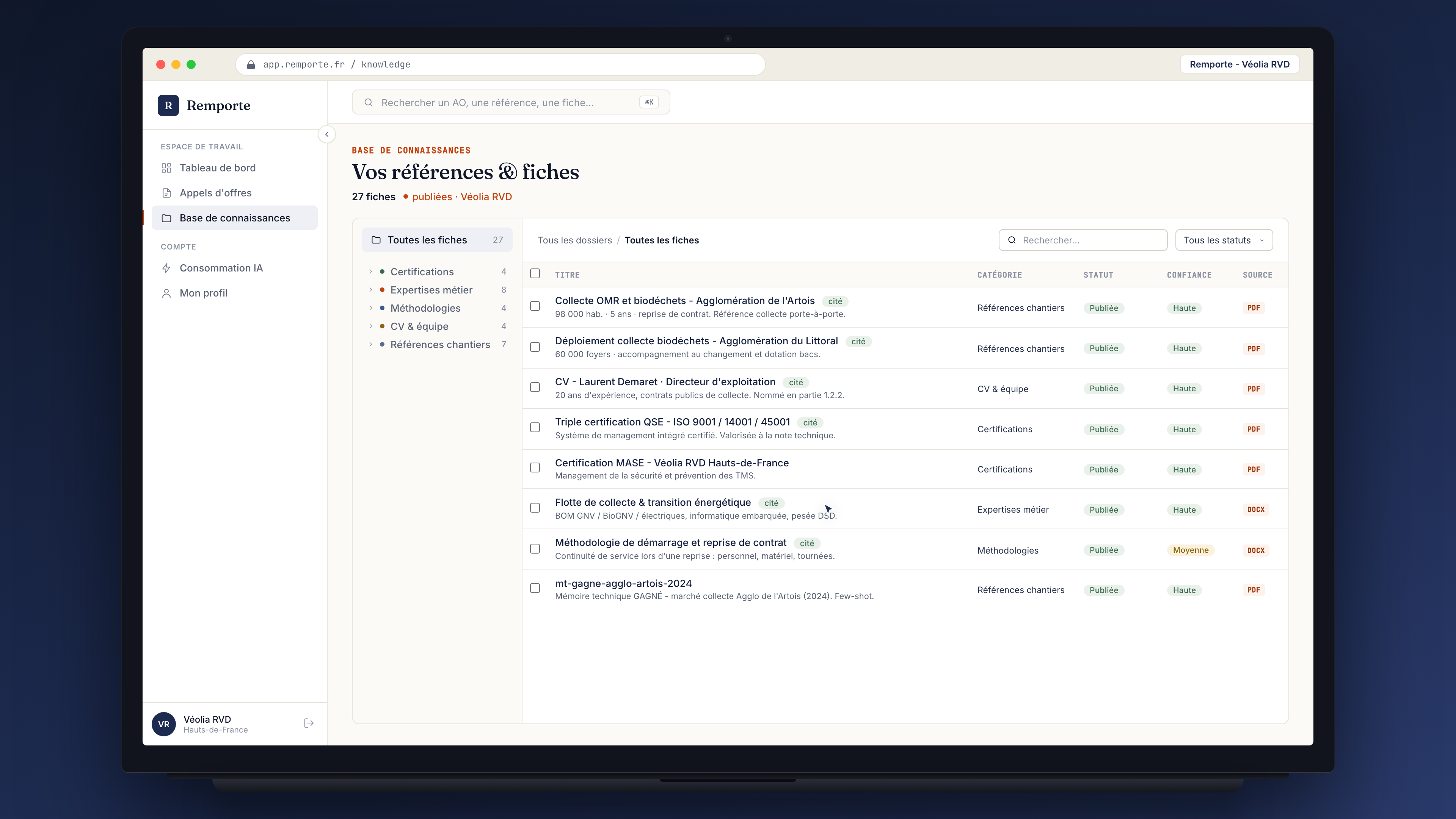Open the Tous les statuts dropdown
The image size is (1456, 819).
tap(1224, 240)
